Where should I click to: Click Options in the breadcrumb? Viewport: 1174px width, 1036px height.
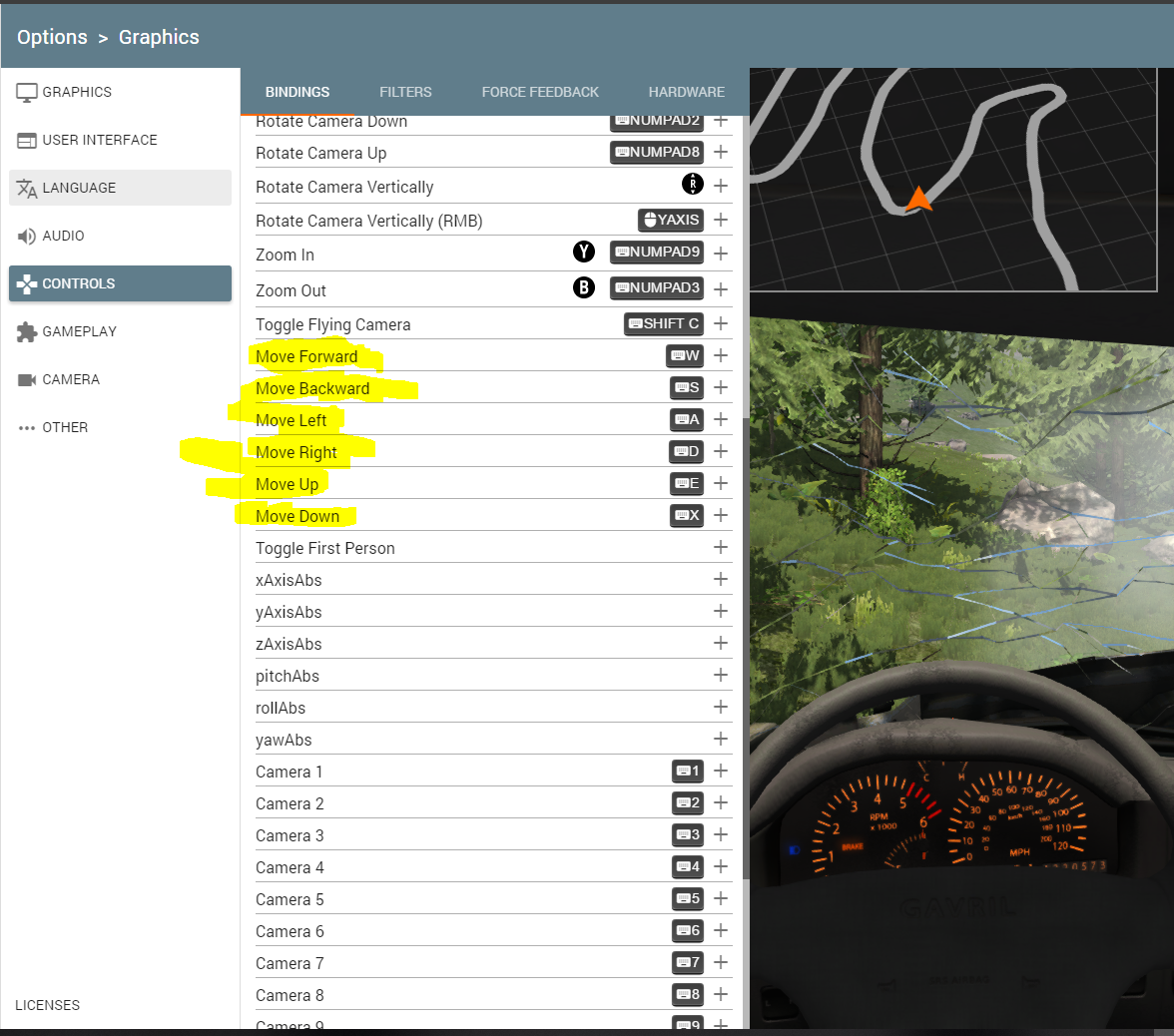pos(52,38)
